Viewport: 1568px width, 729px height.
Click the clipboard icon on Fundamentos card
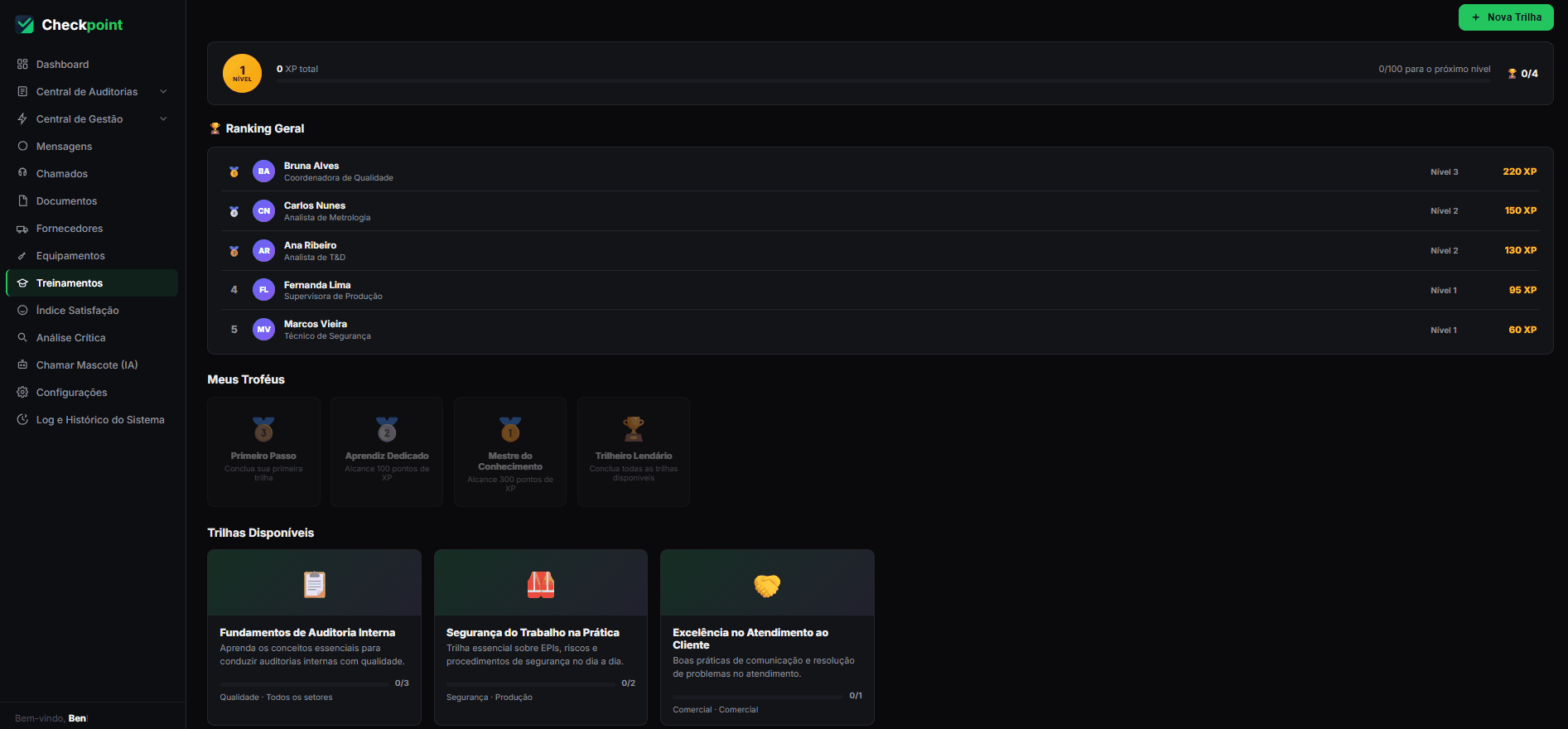[315, 585]
